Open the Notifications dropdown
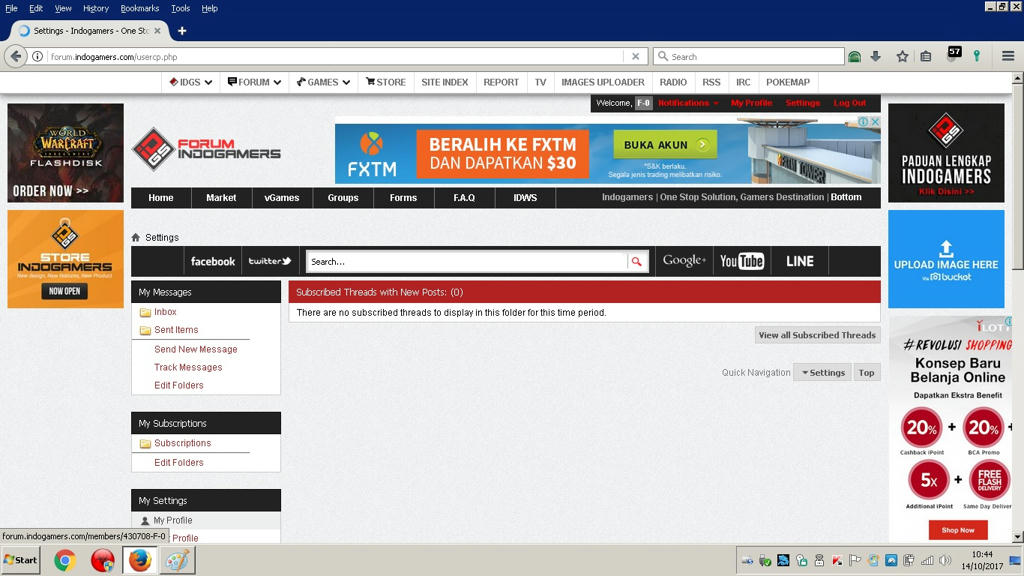 pyautogui.click(x=688, y=103)
